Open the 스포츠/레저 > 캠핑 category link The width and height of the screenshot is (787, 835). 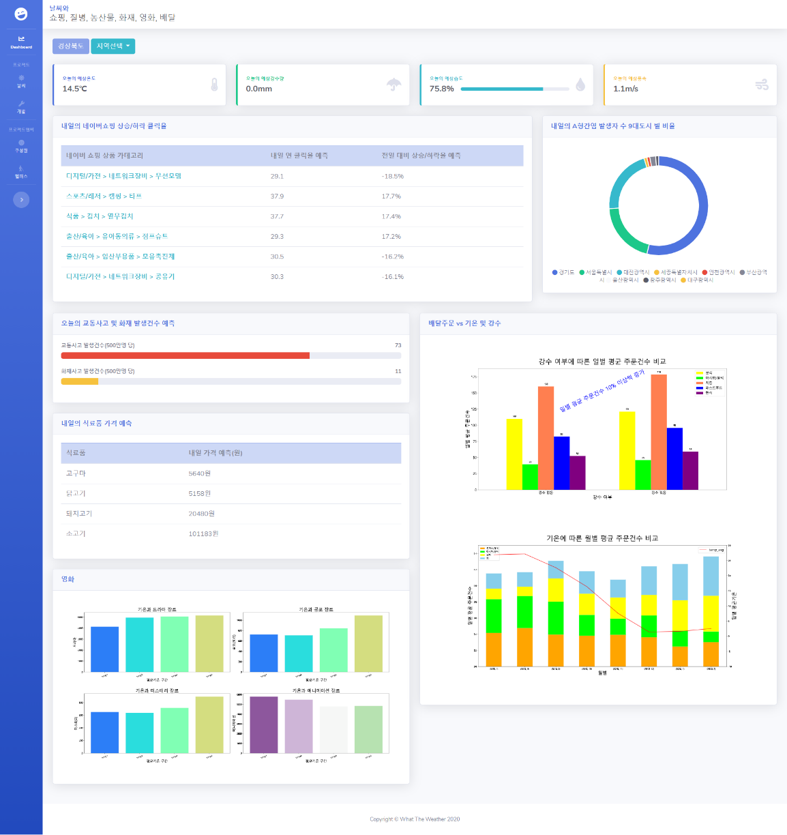[104, 196]
